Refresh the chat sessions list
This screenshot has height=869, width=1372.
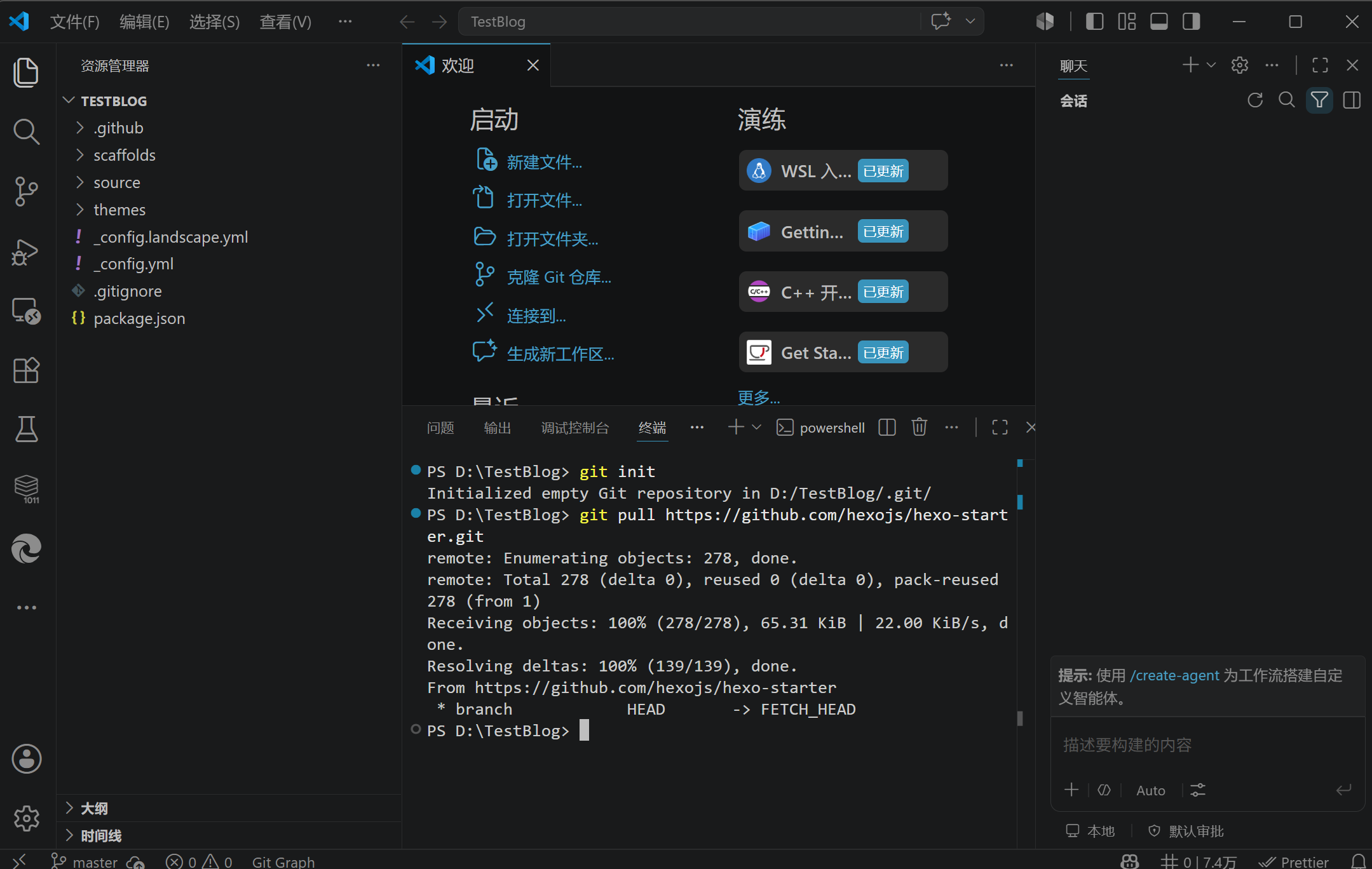[x=1255, y=100]
